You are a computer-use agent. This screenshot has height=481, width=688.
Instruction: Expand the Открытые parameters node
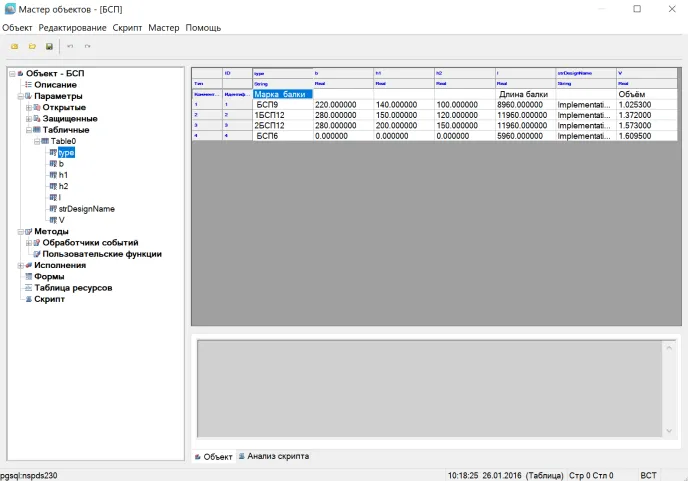click(x=29, y=107)
